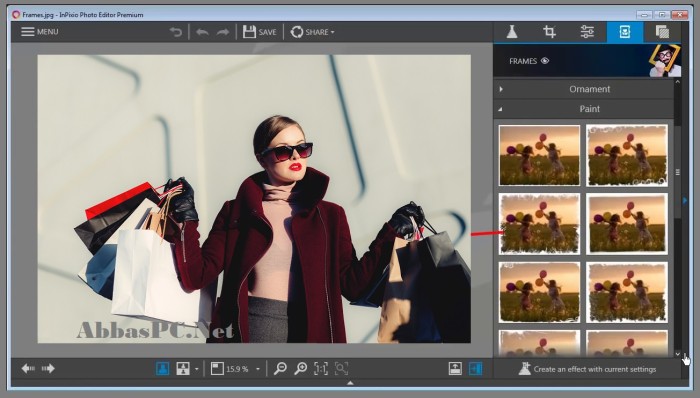Viewport: 700px width, 398px height.
Task: Save the photo with SAVE
Action: pos(259,32)
